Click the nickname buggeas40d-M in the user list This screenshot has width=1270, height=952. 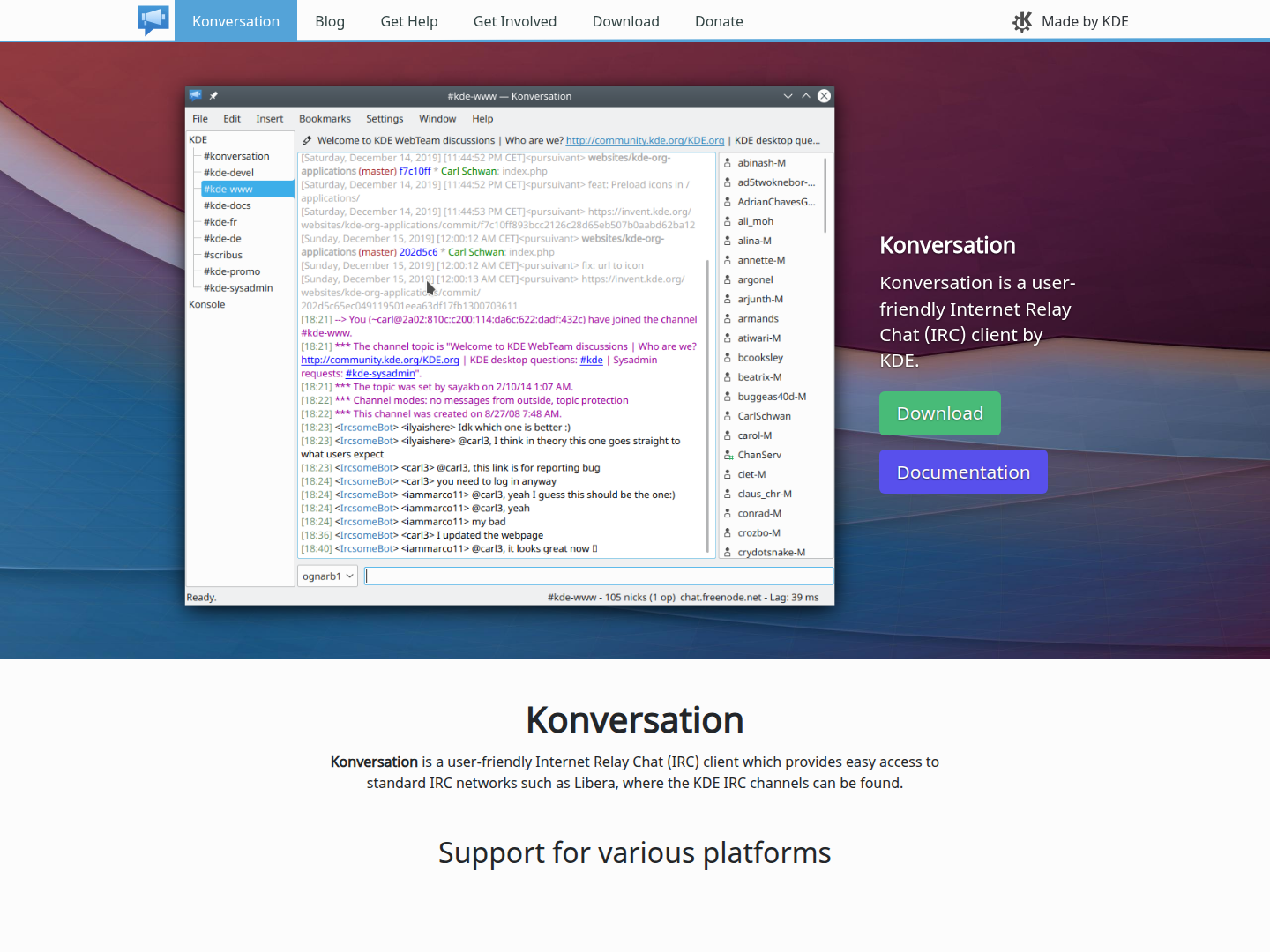coord(772,397)
